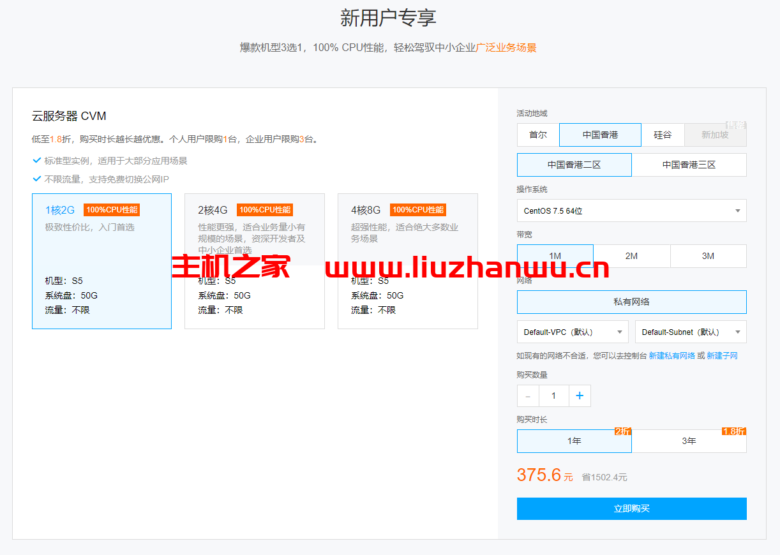Click 系统盘: 50G in 1核2G card
The width and height of the screenshot is (780, 555).
point(71,295)
